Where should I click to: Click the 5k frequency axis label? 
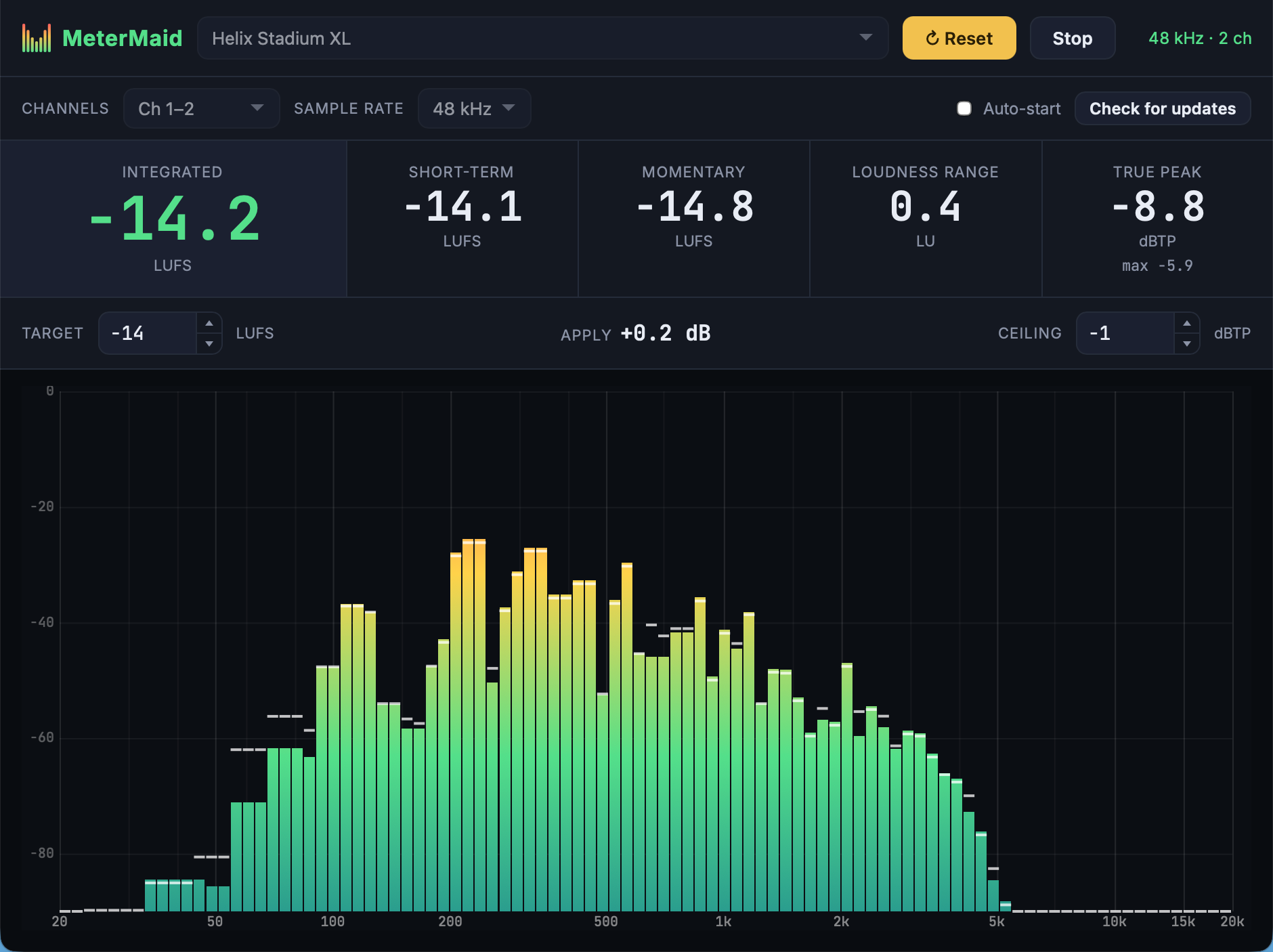[x=997, y=922]
